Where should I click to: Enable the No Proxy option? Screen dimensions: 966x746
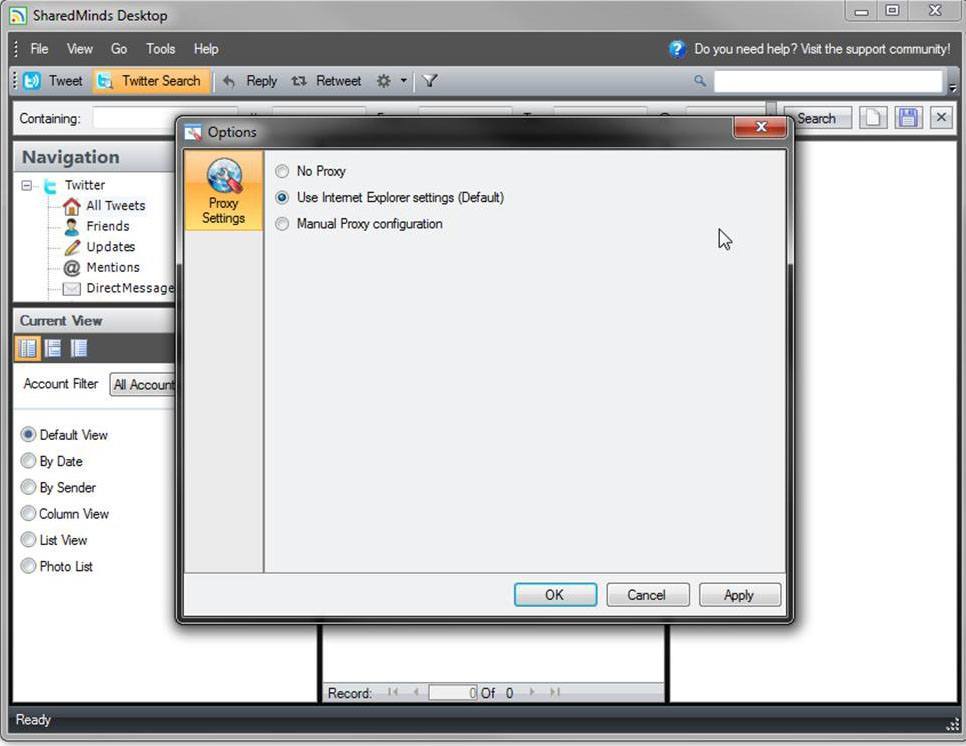coord(282,171)
